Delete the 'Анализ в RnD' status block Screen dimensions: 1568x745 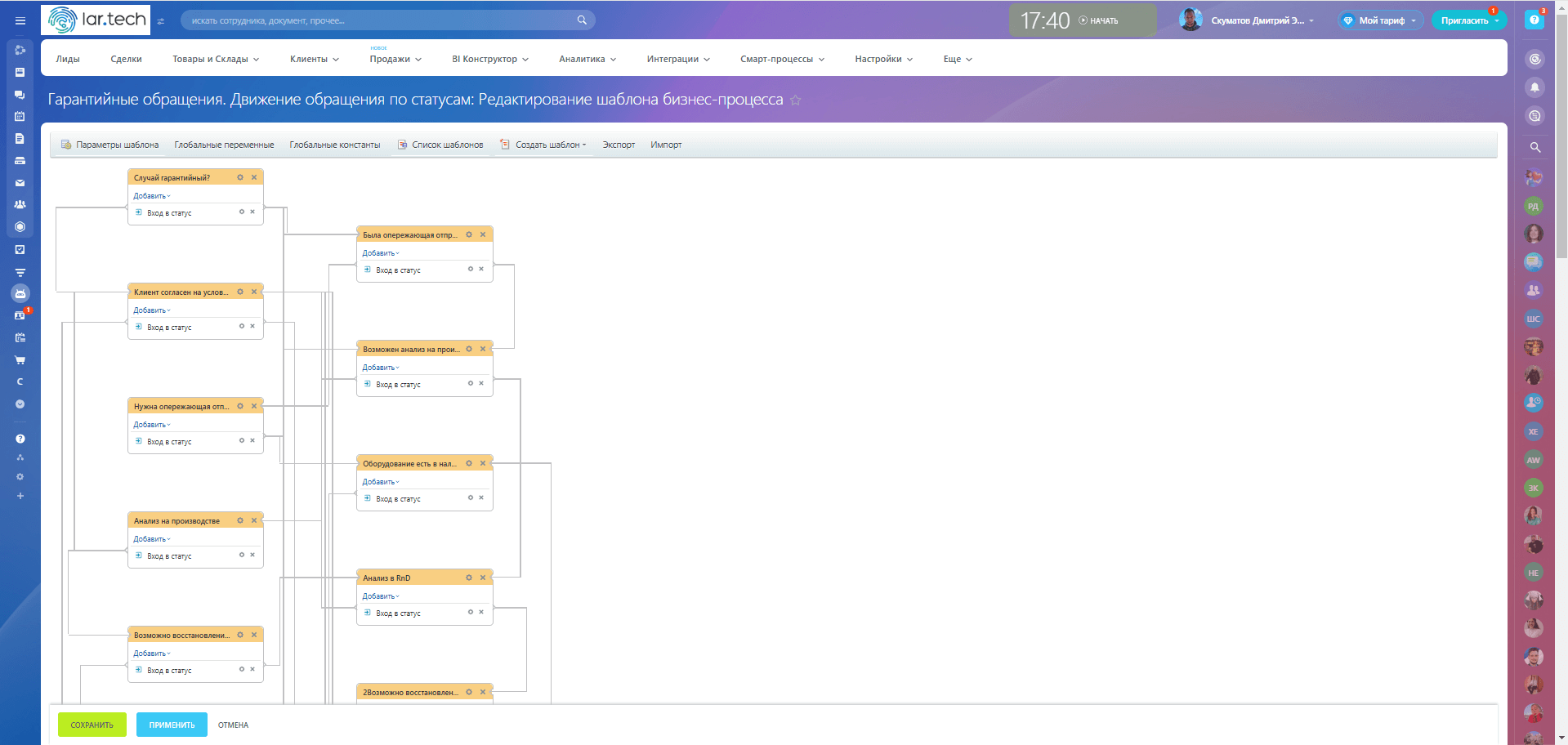click(x=483, y=578)
